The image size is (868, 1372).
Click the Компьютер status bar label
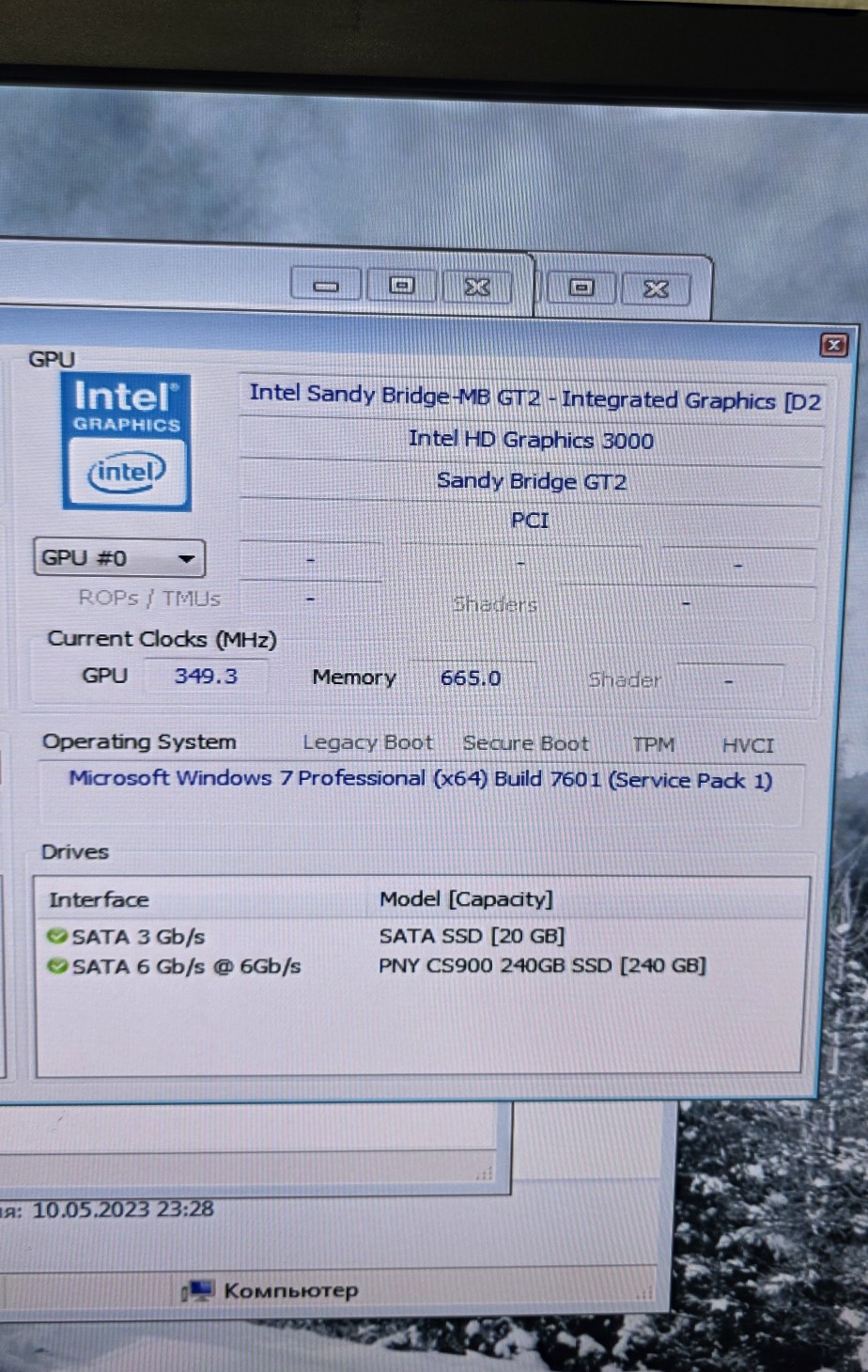click(290, 1290)
